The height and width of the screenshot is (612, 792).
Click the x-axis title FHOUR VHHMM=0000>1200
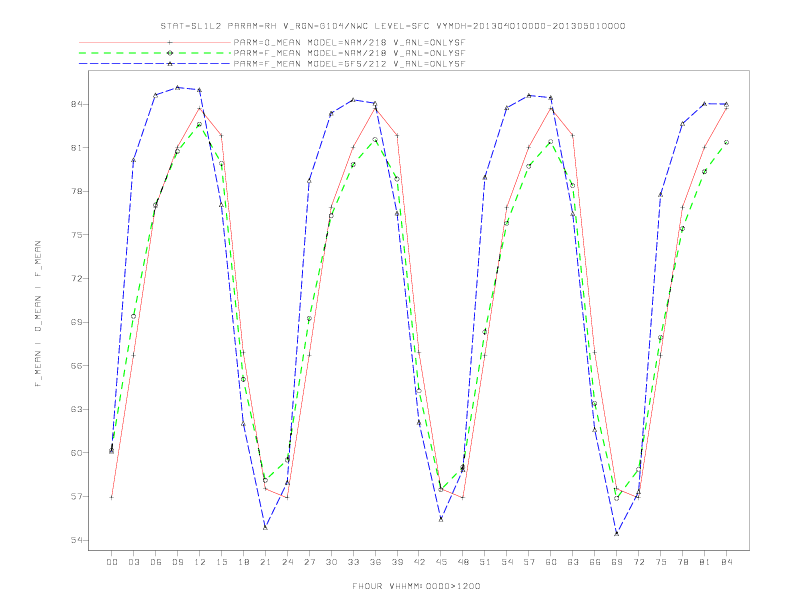tap(416, 586)
